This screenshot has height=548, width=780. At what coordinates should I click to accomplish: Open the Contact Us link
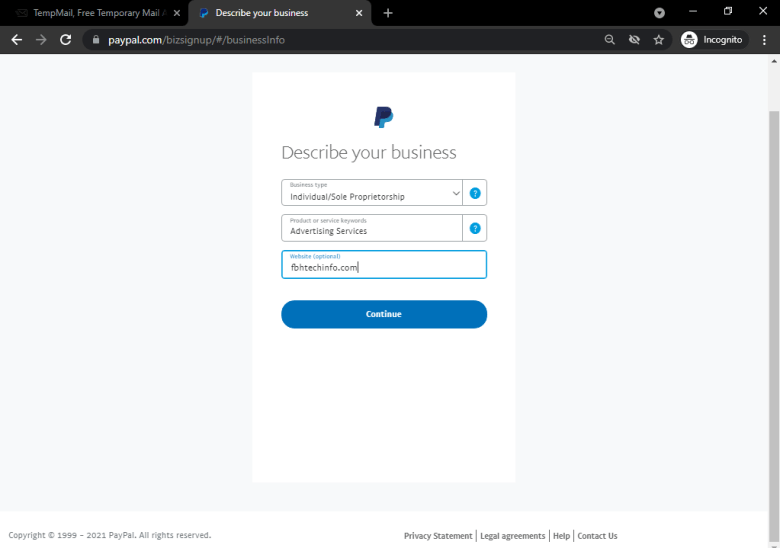pyautogui.click(x=597, y=536)
